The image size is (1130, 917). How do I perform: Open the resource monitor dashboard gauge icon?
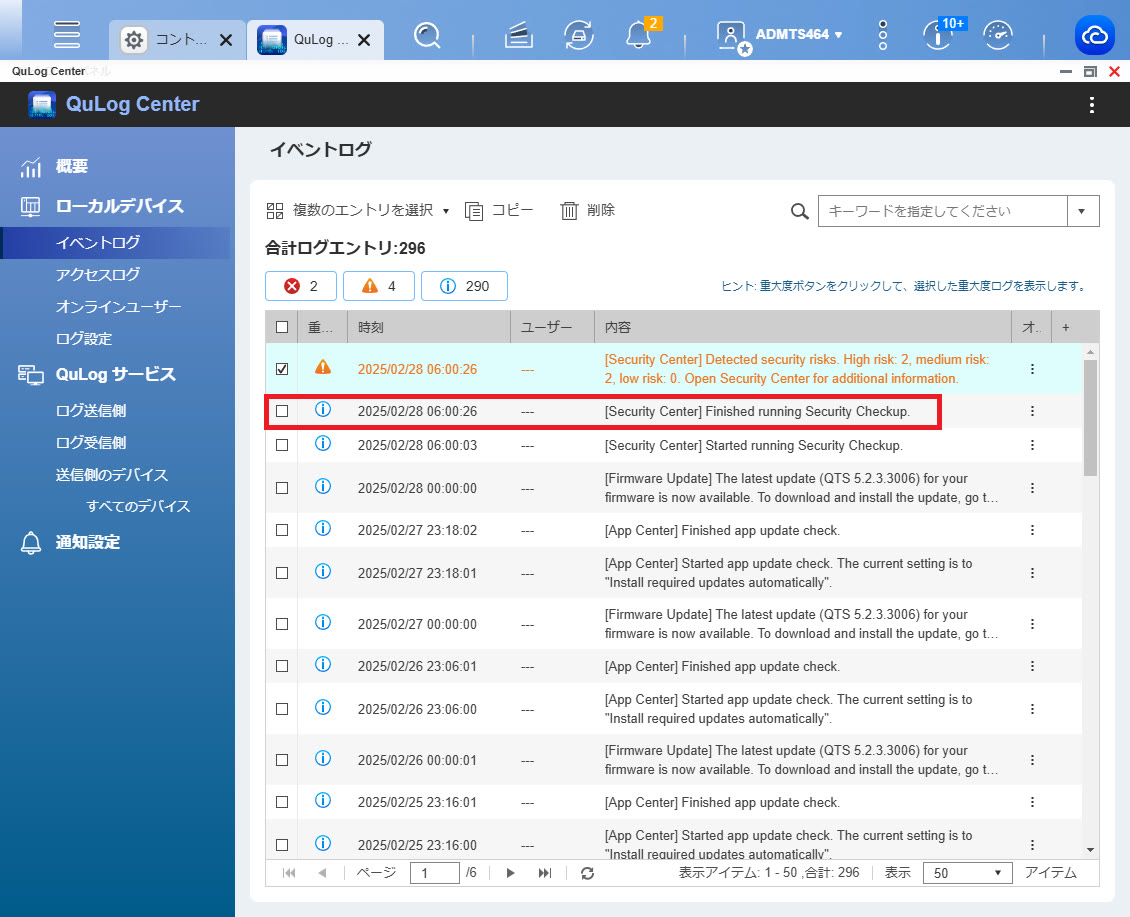click(998, 35)
